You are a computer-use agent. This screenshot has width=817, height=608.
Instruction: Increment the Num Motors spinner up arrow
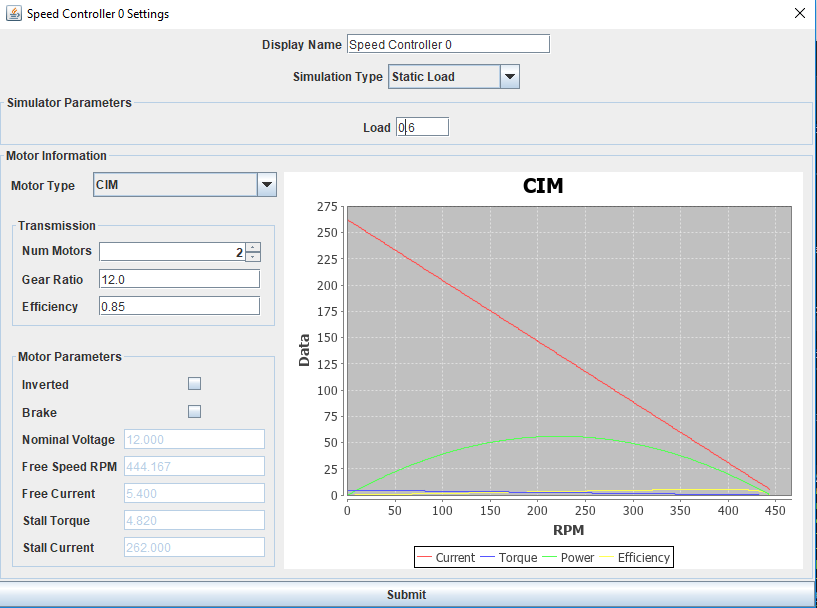(253, 247)
